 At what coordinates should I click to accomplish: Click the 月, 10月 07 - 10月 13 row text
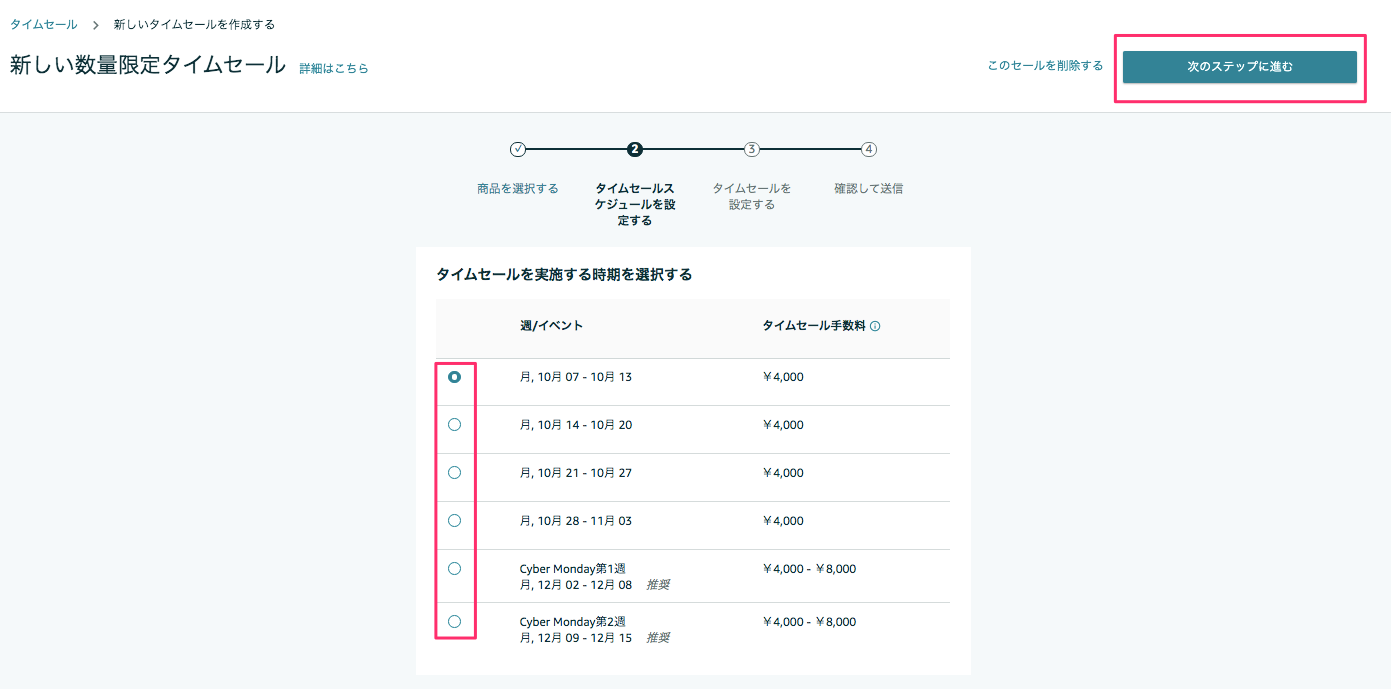pyautogui.click(x=576, y=377)
